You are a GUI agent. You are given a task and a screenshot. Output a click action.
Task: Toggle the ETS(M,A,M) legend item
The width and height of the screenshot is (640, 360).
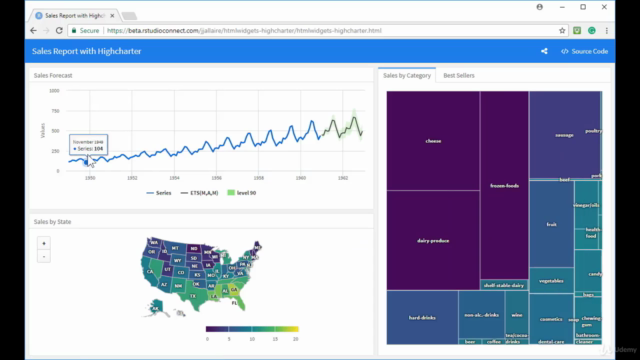tap(199, 193)
